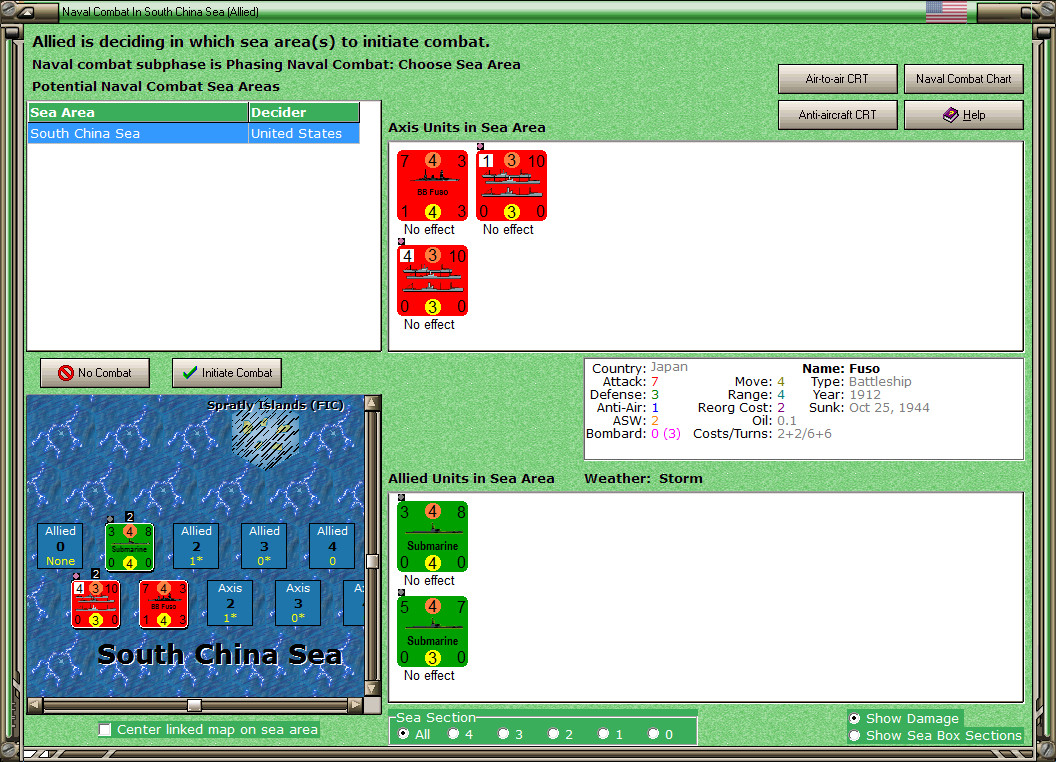Viewport: 1056px width, 762px height.
Task: Click the Country: Japan text
Action: [640, 368]
